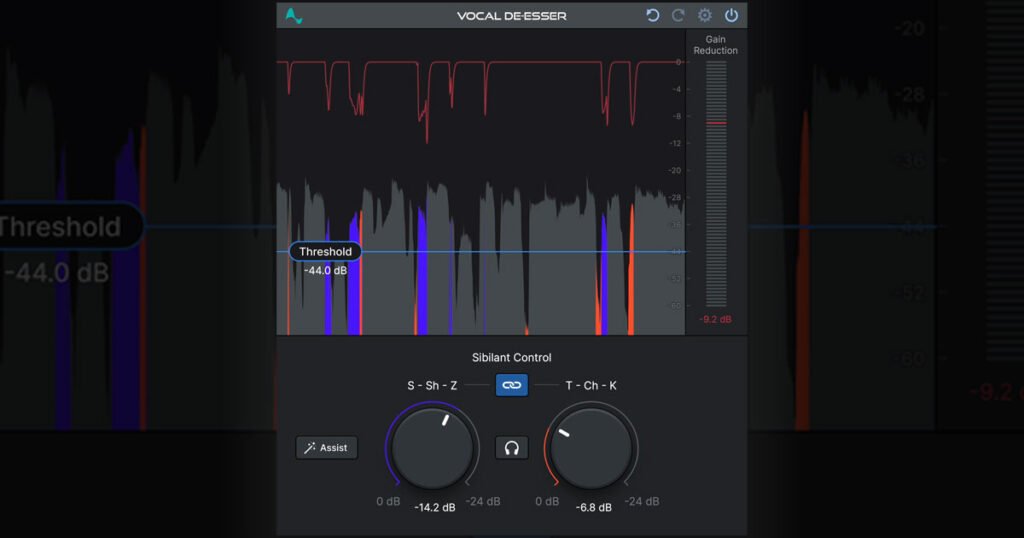This screenshot has height=538, width=1024.
Task: Click the Assist button
Action: coord(327,448)
